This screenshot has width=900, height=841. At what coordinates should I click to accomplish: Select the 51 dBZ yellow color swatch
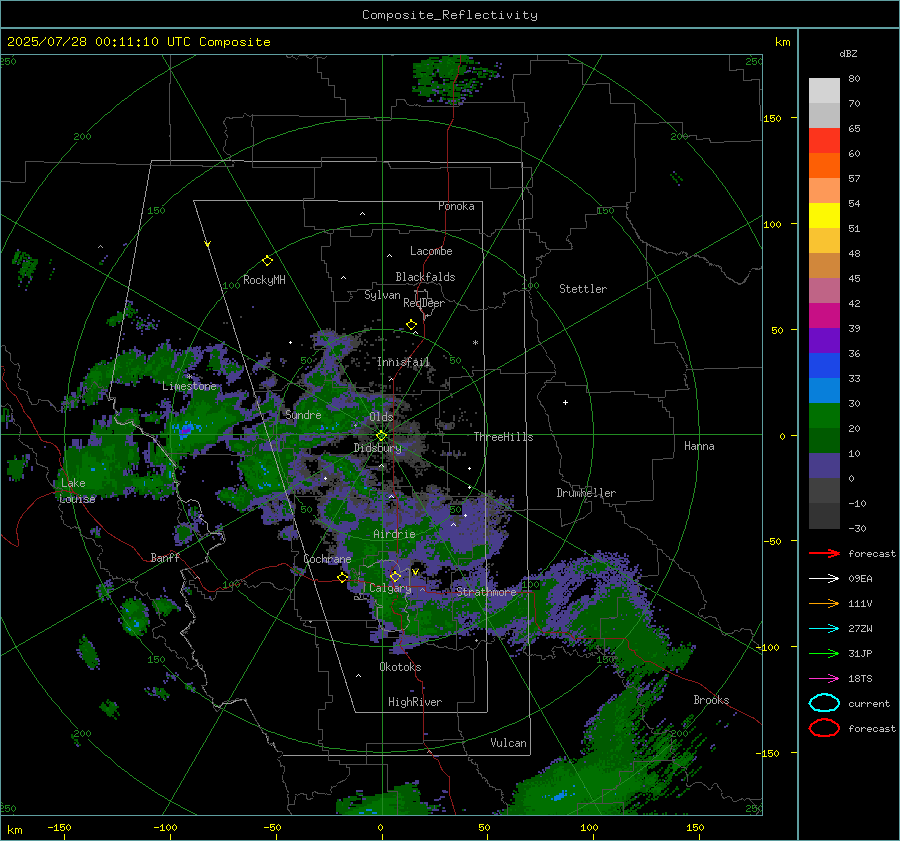[x=824, y=215]
